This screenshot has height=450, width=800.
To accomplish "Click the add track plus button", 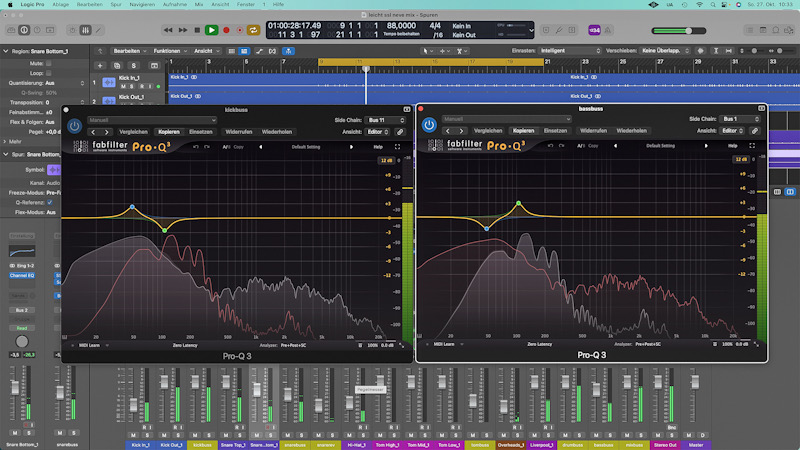I will tap(100, 65).
